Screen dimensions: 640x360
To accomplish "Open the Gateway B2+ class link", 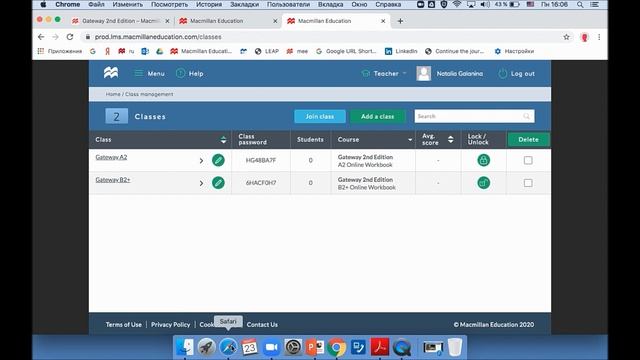I will point(113,180).
